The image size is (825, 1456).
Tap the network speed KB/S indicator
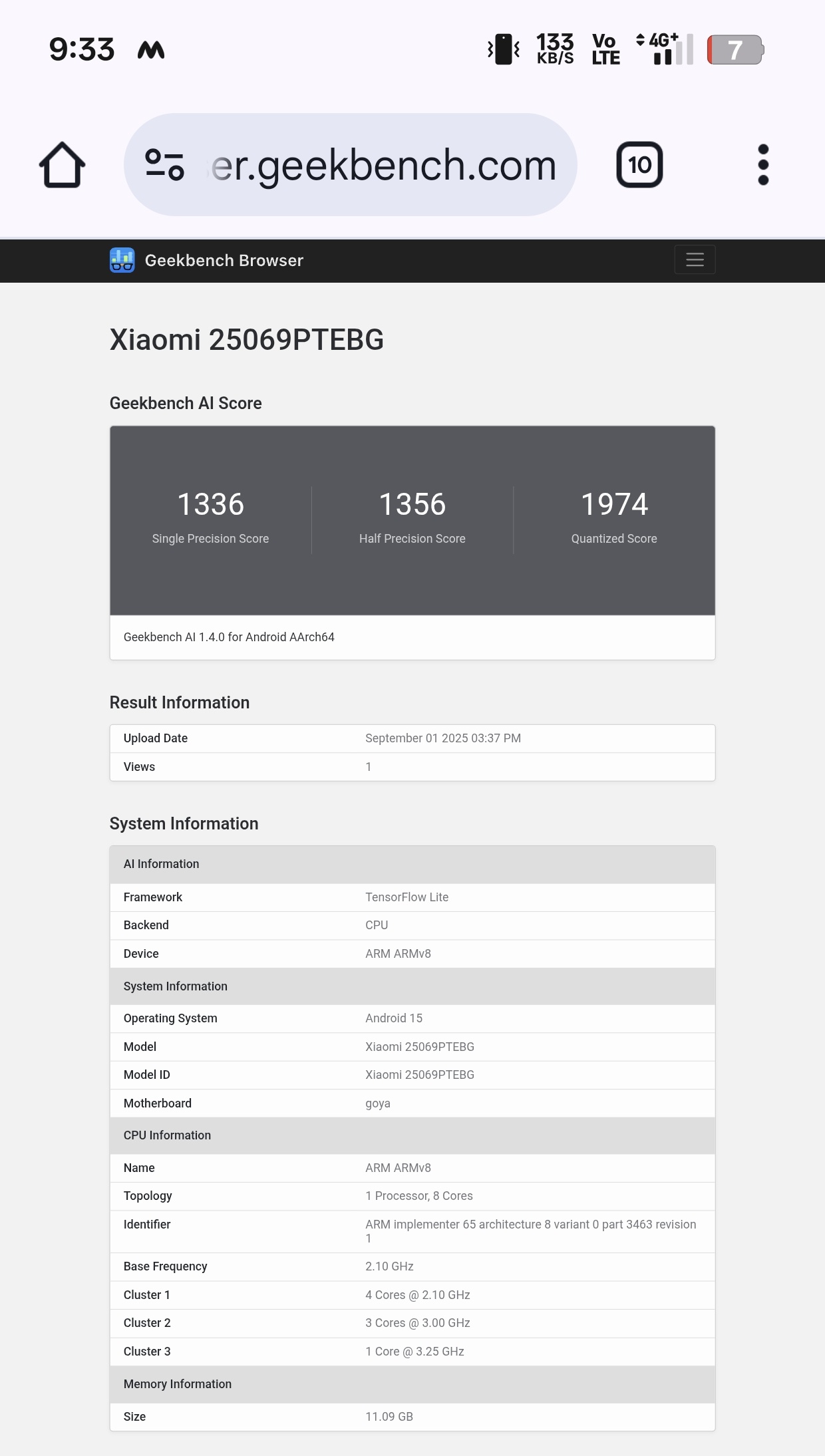click(555, 50)
